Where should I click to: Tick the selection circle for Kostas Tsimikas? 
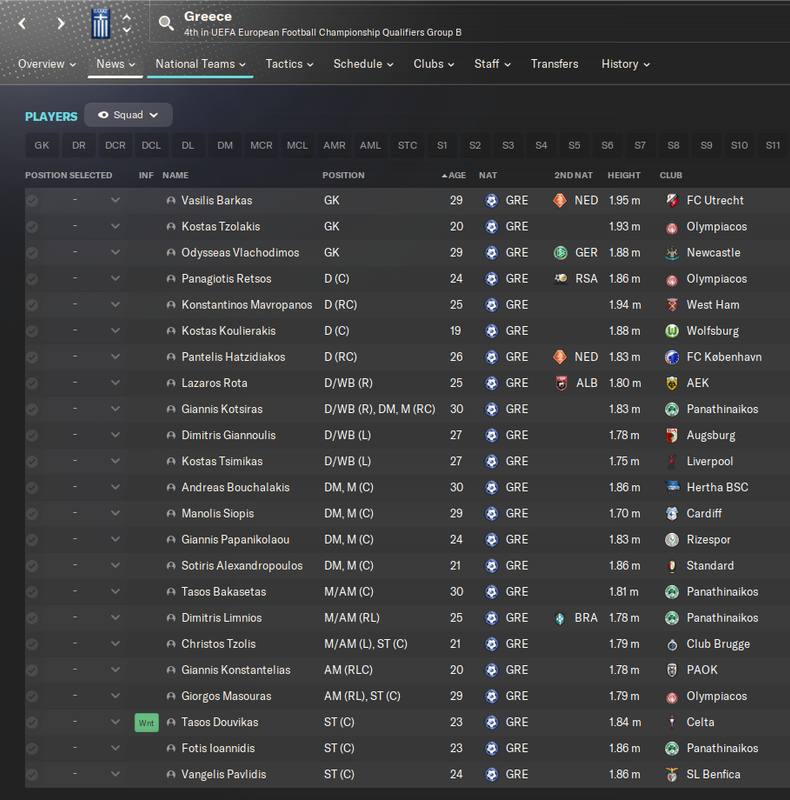click(x=32, y=461)
